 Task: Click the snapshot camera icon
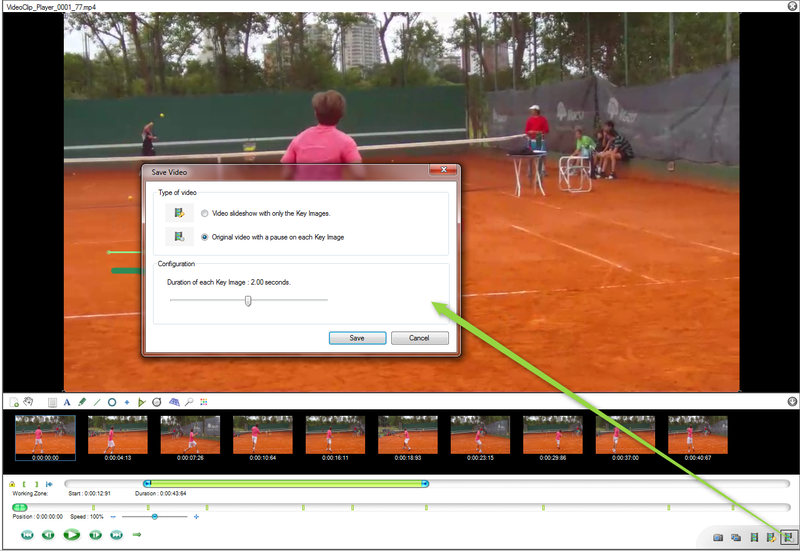718,537
